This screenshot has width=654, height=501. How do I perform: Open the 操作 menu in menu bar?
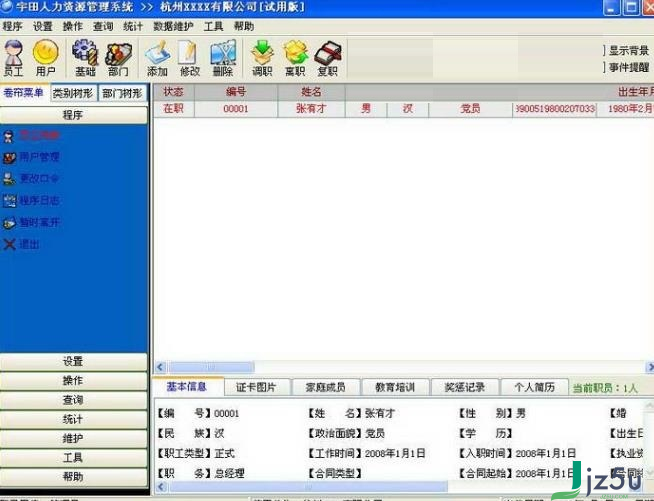(x=73, y=26)
